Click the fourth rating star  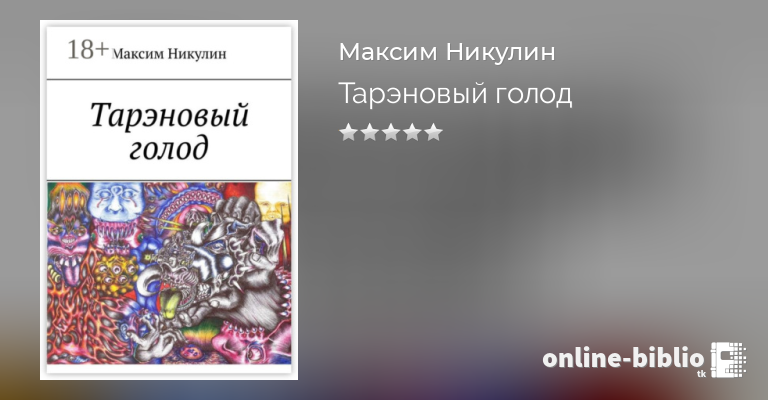pyautogui.click(x=412, y=132)
